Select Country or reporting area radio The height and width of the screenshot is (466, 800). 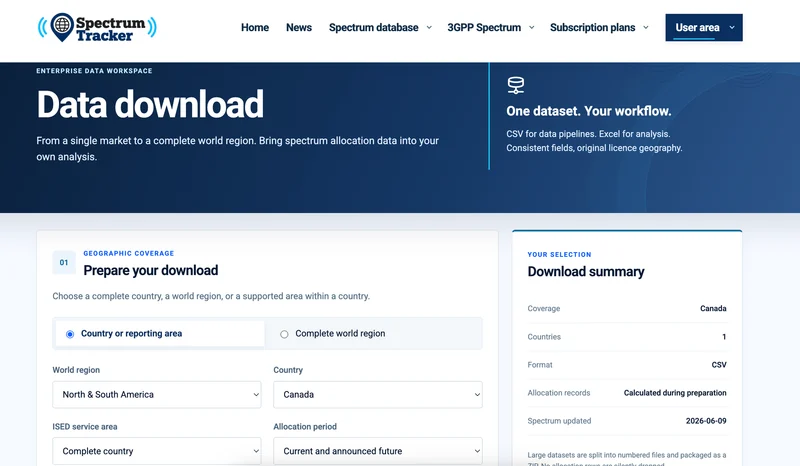click(70, 334)
